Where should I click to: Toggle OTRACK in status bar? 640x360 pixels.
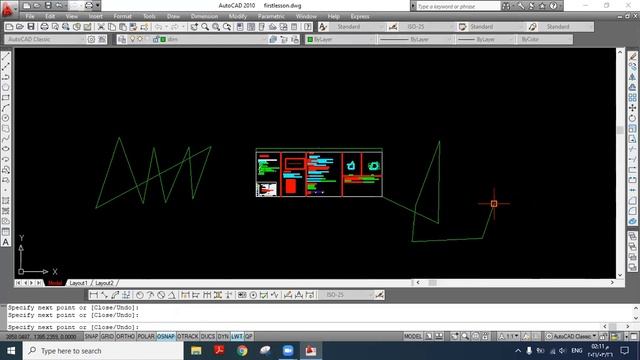(188, 336)
